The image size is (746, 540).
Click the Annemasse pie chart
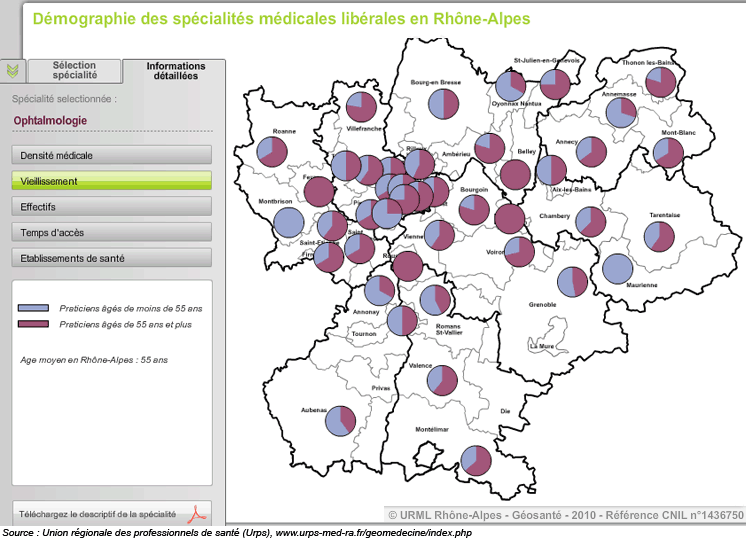pos(621,112)
